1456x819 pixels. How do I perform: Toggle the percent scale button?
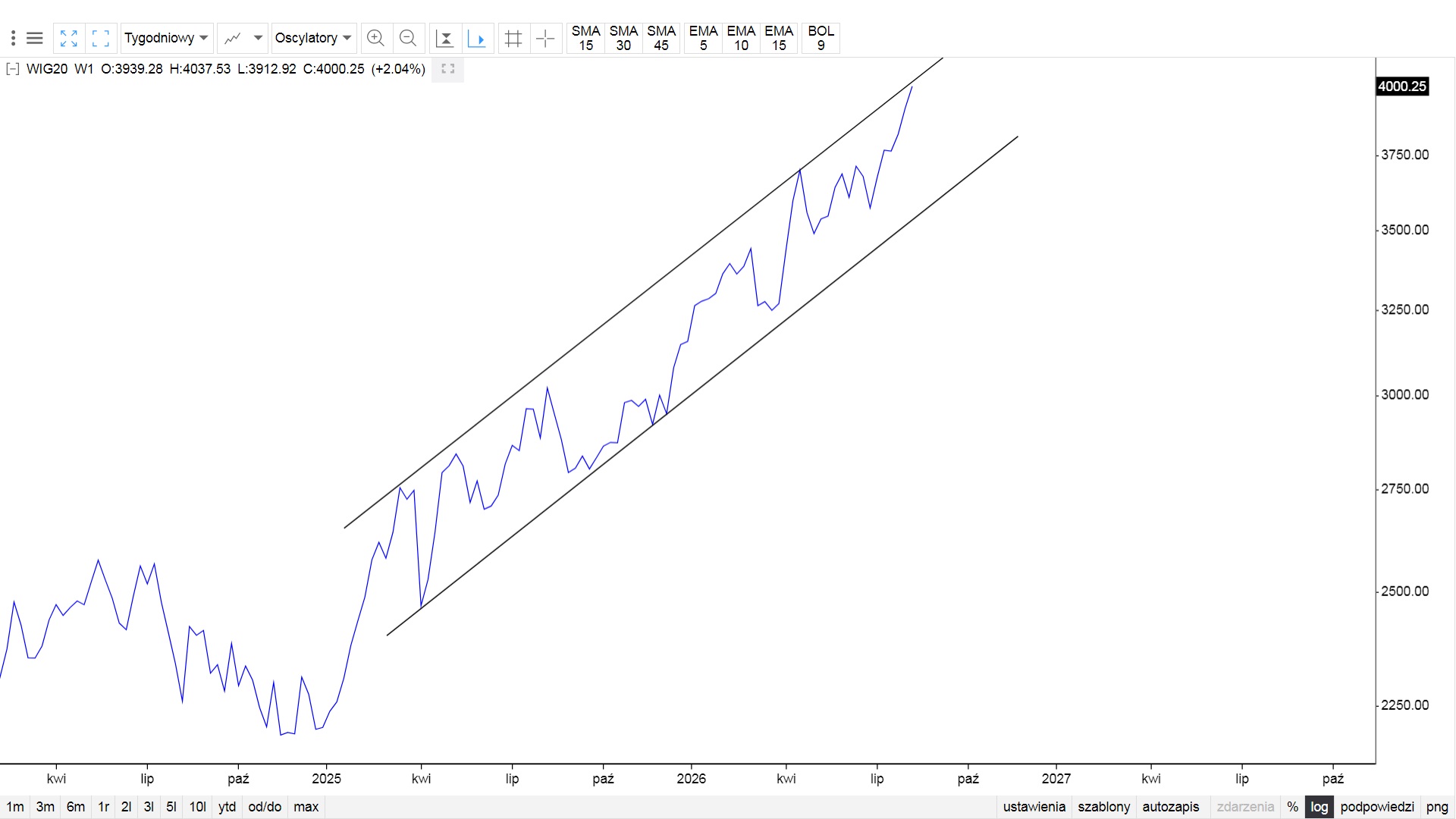[1293, 807]
